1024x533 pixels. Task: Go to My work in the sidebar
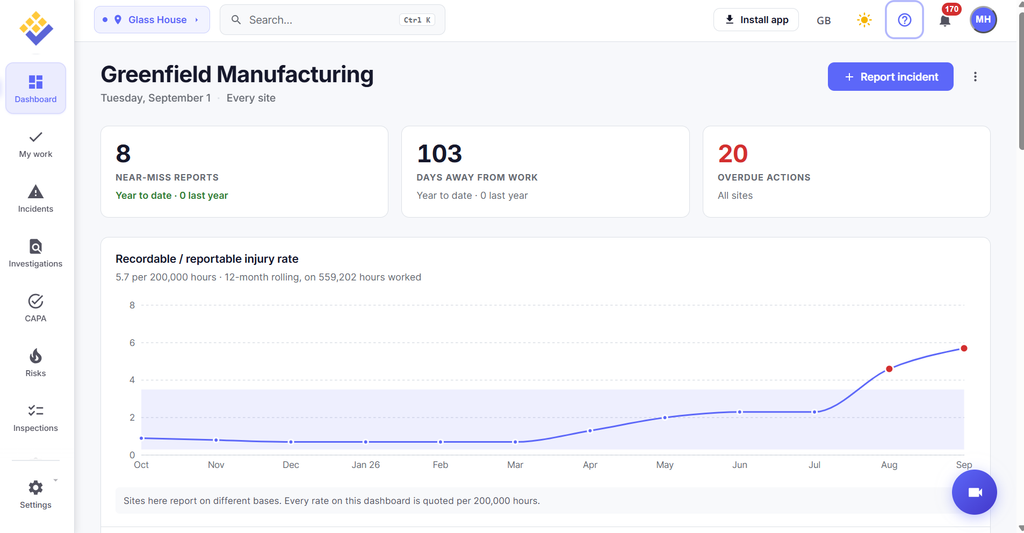pos(36,144)
